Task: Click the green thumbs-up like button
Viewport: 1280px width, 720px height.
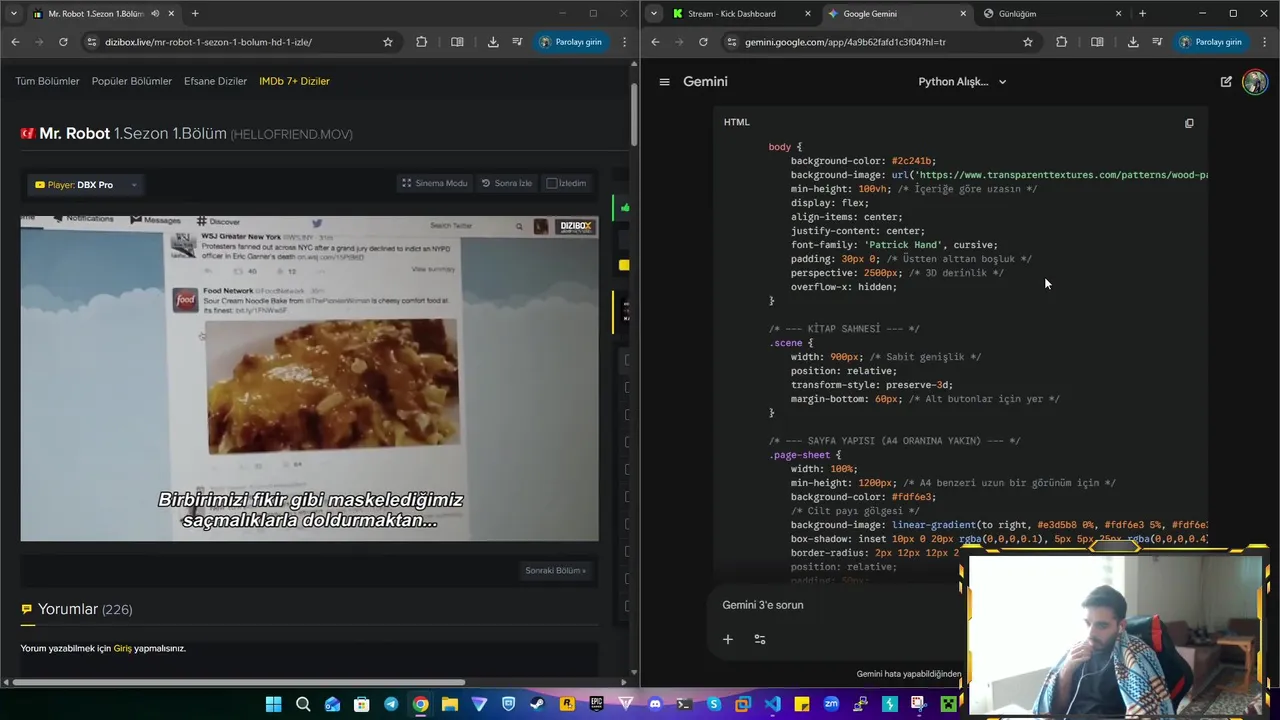Action: click(x=625, y=208)
